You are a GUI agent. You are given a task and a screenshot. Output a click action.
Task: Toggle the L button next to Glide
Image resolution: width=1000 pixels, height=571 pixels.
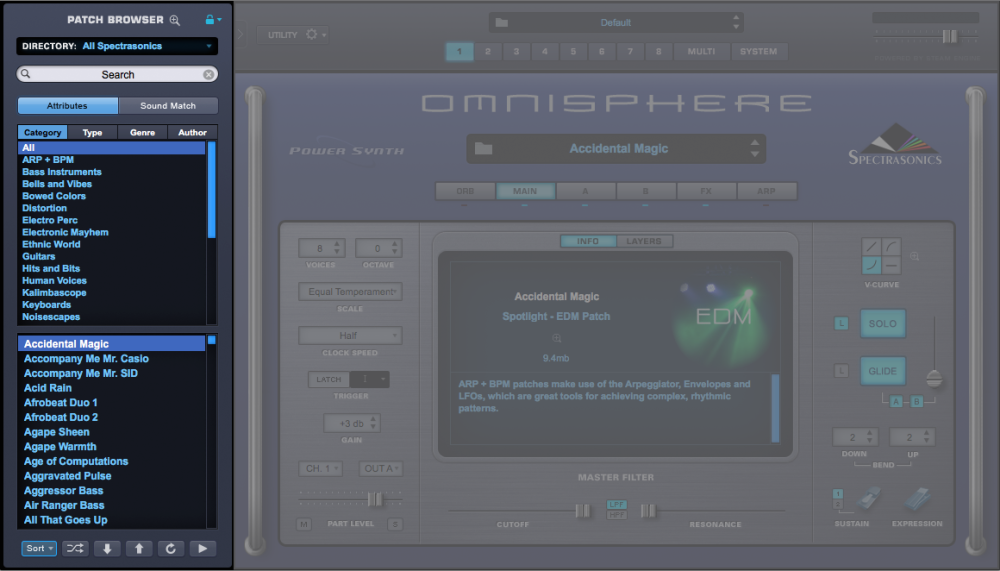tap(841, 371)
